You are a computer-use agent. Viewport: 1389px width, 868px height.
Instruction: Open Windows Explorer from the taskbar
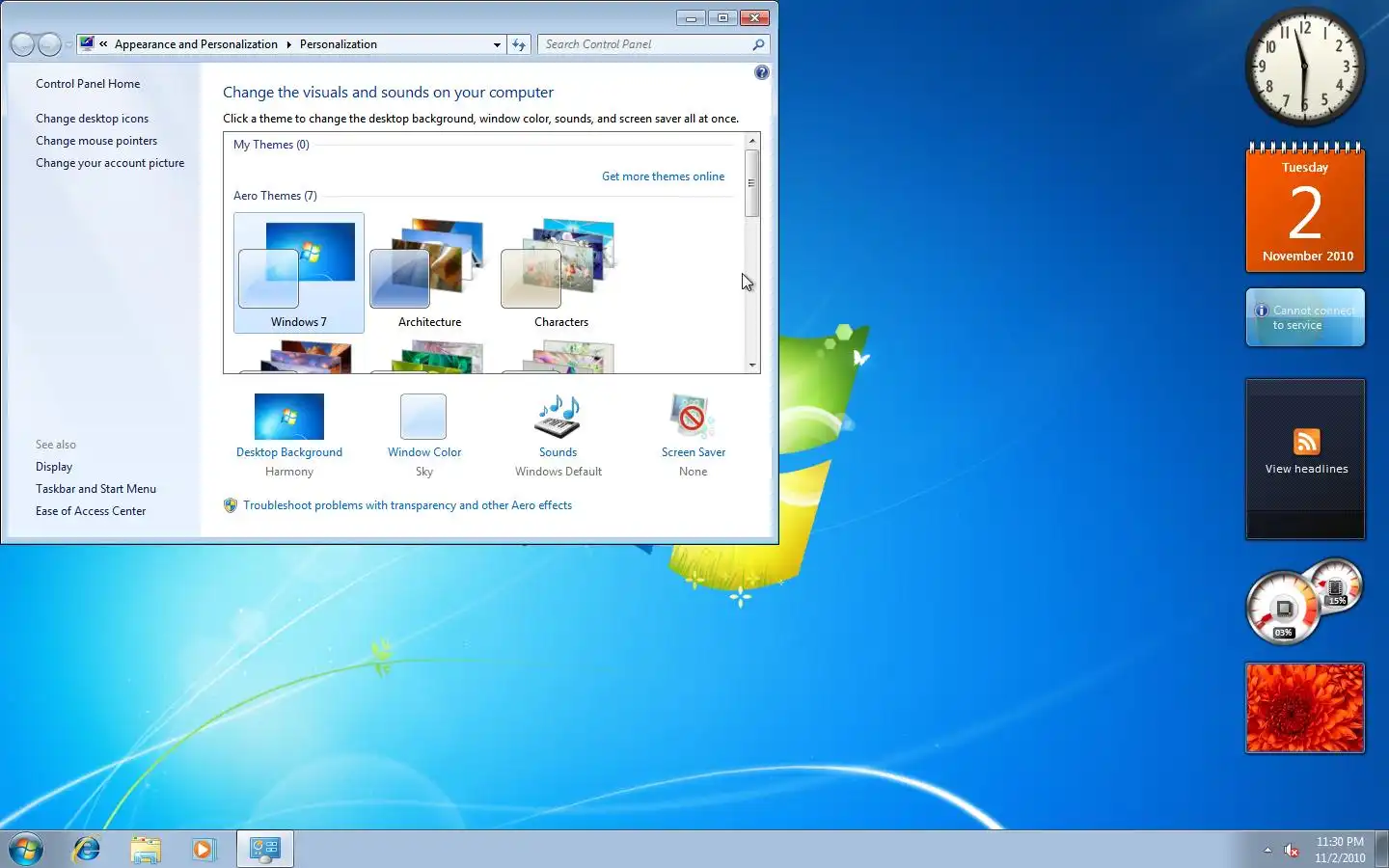146,850
